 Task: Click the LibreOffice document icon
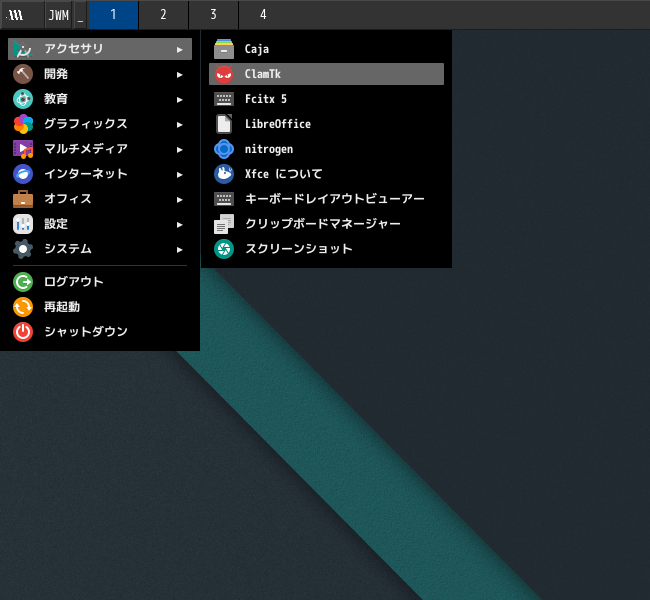[224, 124]
